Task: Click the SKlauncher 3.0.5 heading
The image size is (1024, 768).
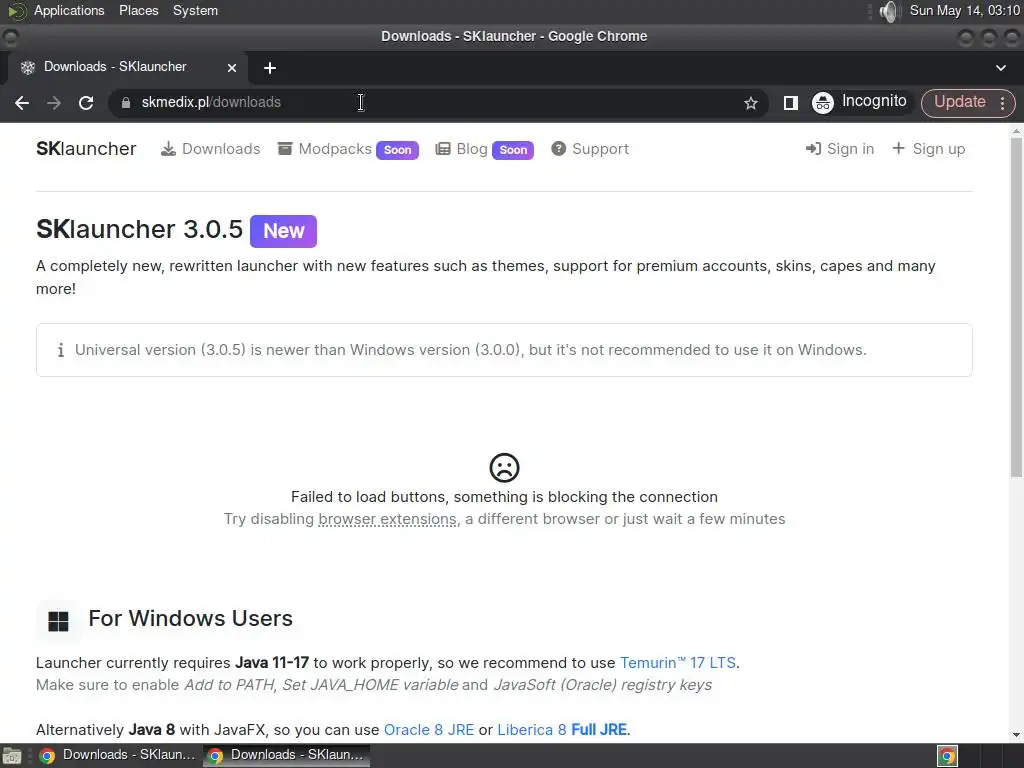Action: coord(139,230)
